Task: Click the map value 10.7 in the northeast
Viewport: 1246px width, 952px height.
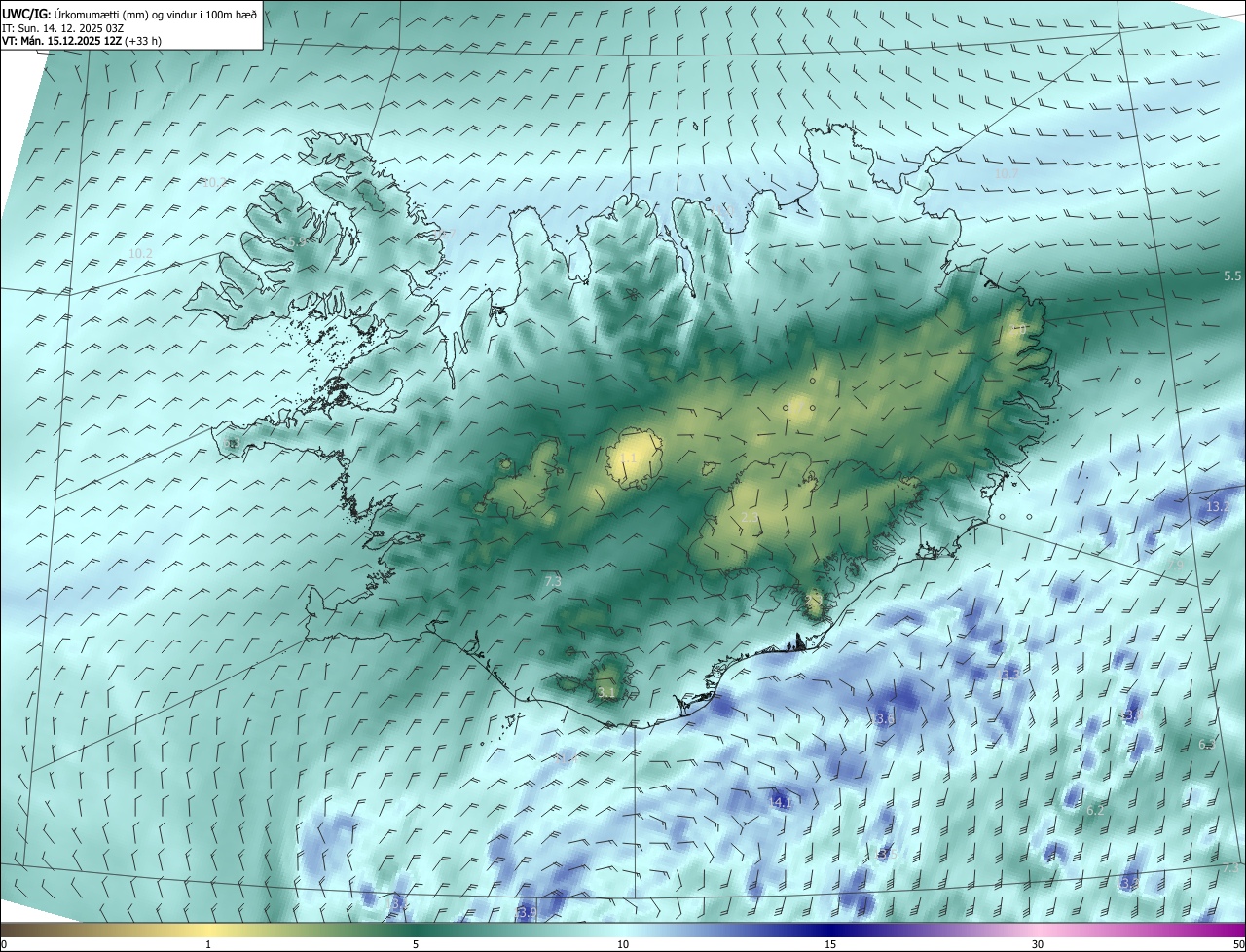Action: [x=1007, y=173]
